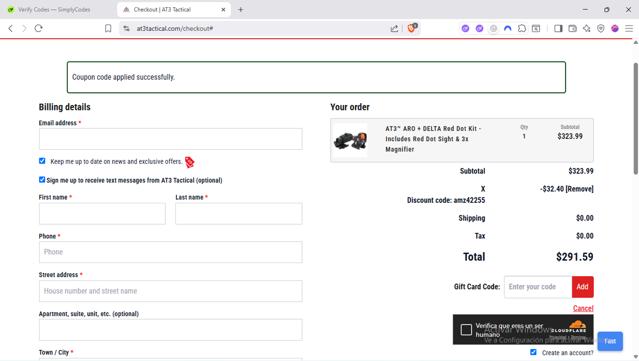Click the AT3 ARO + DELTA product thumbnail

(350, 140)
